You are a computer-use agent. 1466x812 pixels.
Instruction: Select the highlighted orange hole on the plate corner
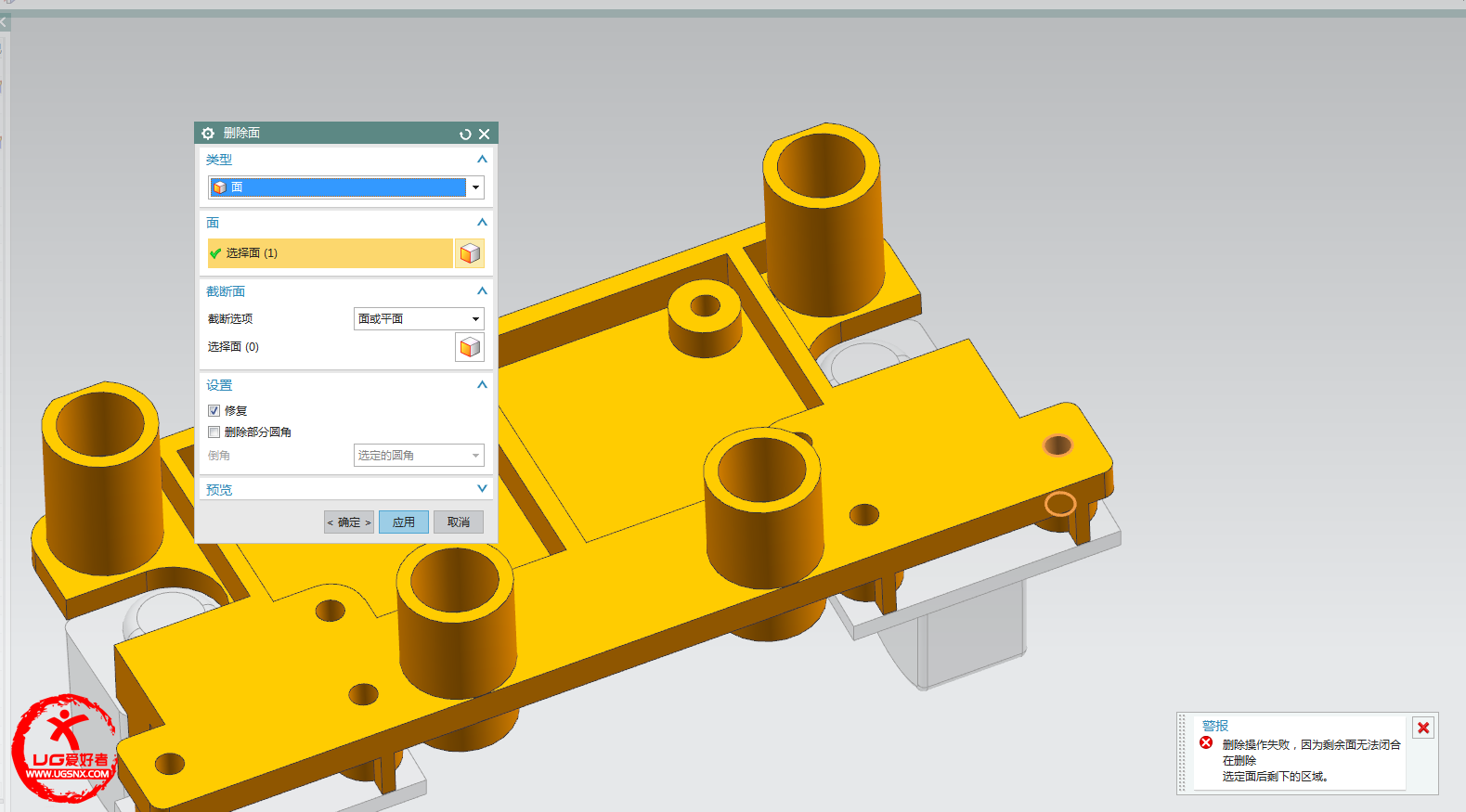point(1057,445)
